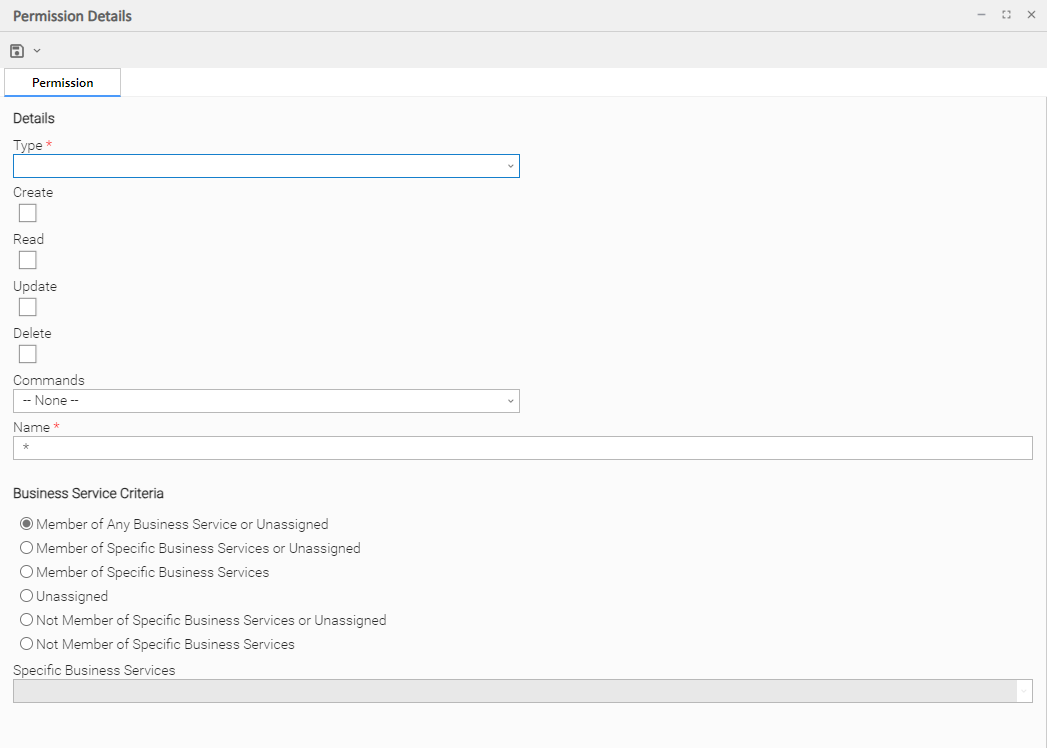Choose Member of Specific Business Services or Unassigned

coord(27,548)
